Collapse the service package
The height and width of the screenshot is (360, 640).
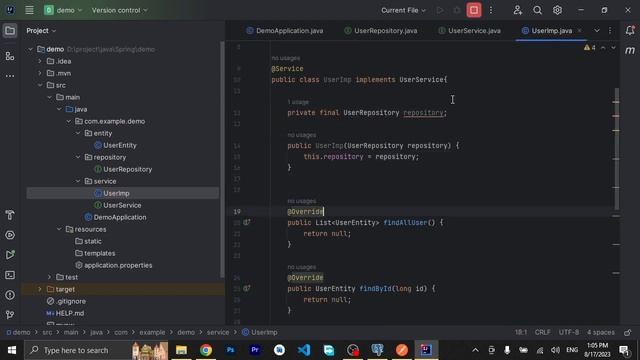pyautogui.click(x=78, y=181)
